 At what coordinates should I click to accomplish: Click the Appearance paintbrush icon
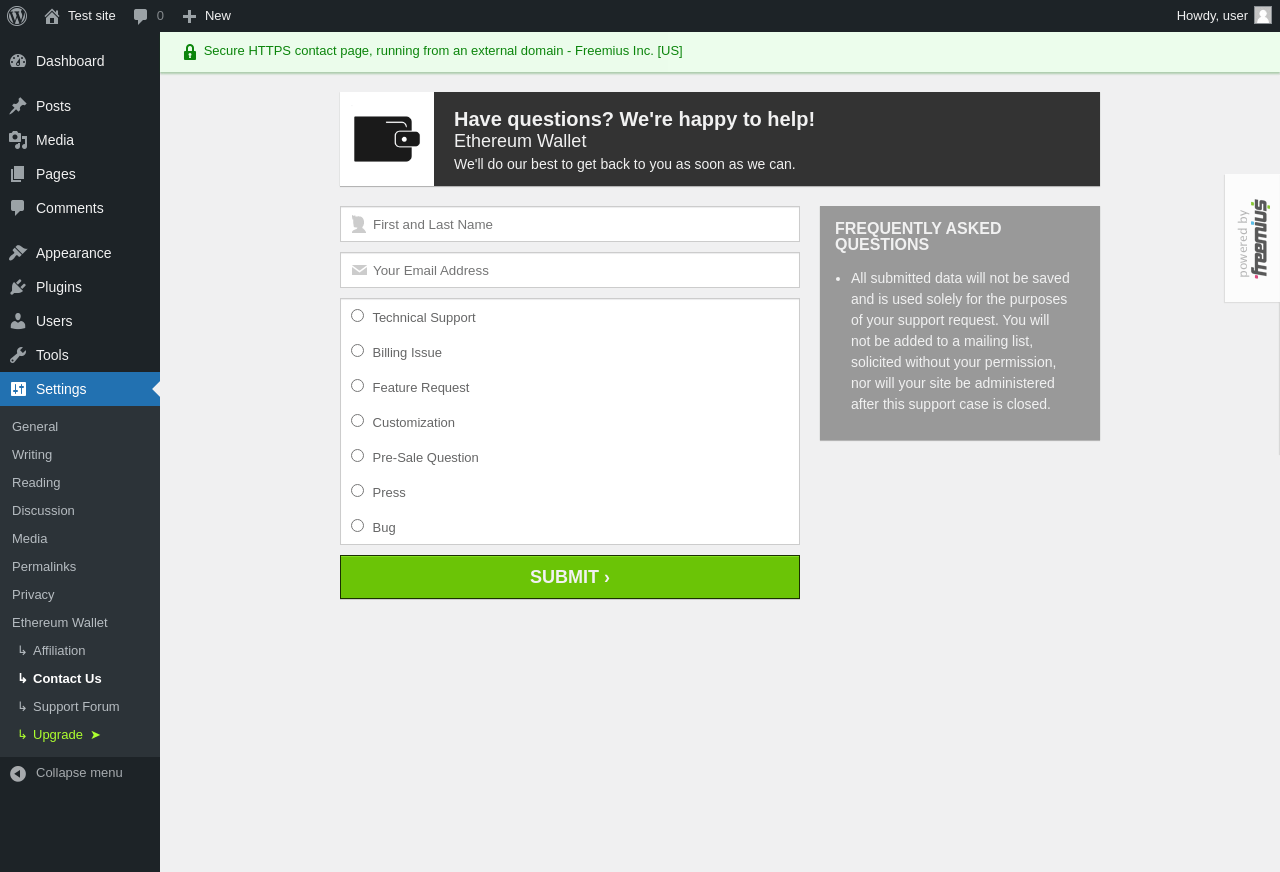coord(18,253)
